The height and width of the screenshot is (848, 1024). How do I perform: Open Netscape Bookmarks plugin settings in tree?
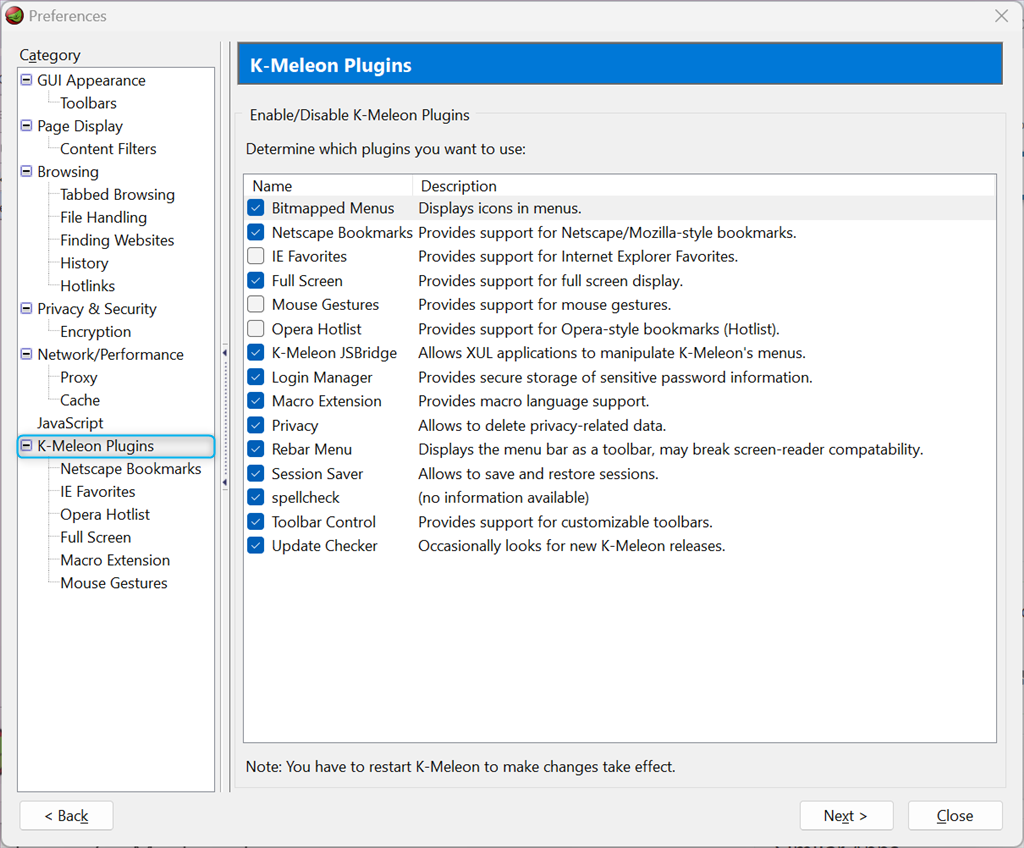[x=131, y=469]
